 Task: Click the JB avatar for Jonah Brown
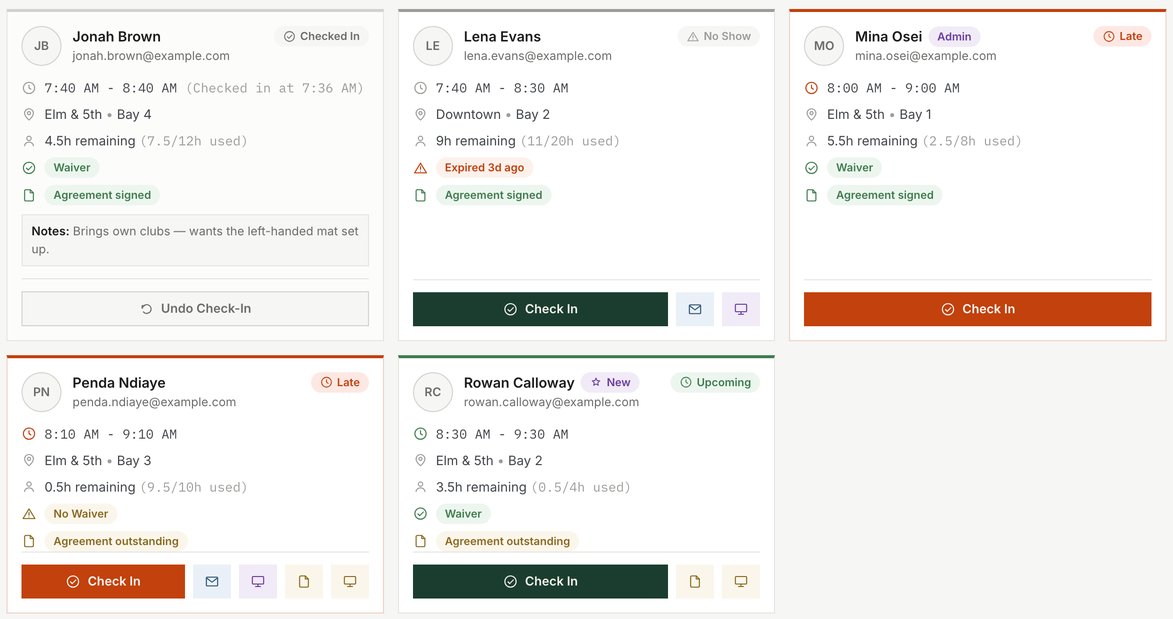tap(41, 46)
